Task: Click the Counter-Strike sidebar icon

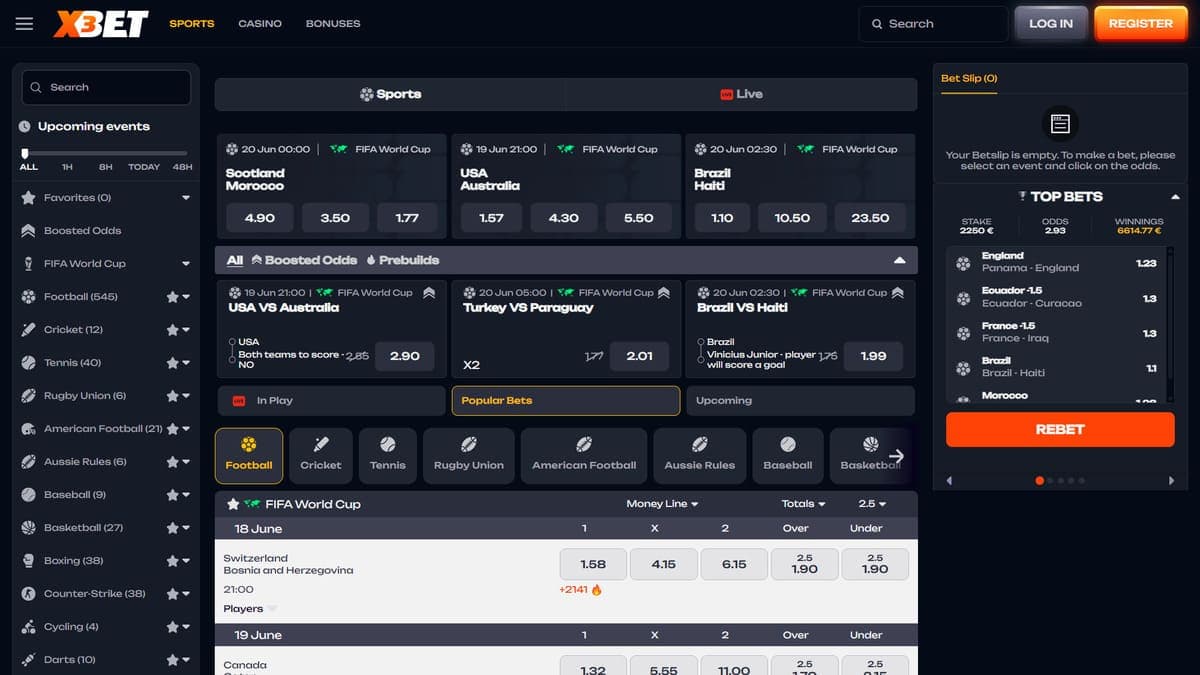Action: (28, 593)
